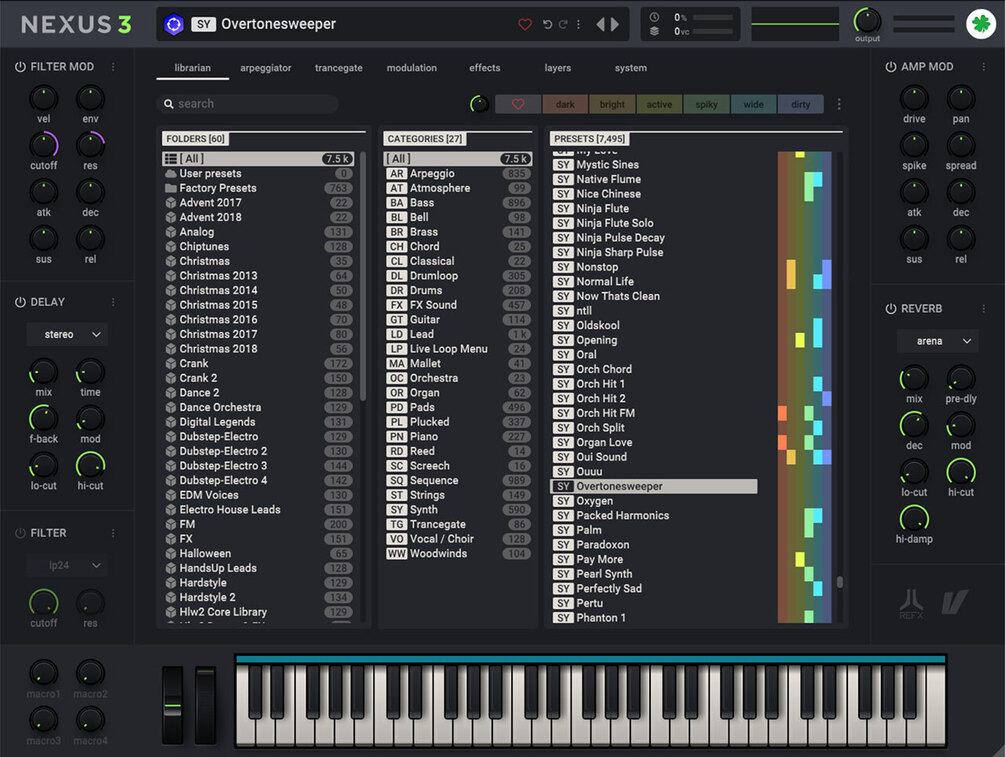Image resolution: width=1005 pixels, height=757 pixels.
Task: Select the Orch Hit FM preset
Action: point(654,413)
